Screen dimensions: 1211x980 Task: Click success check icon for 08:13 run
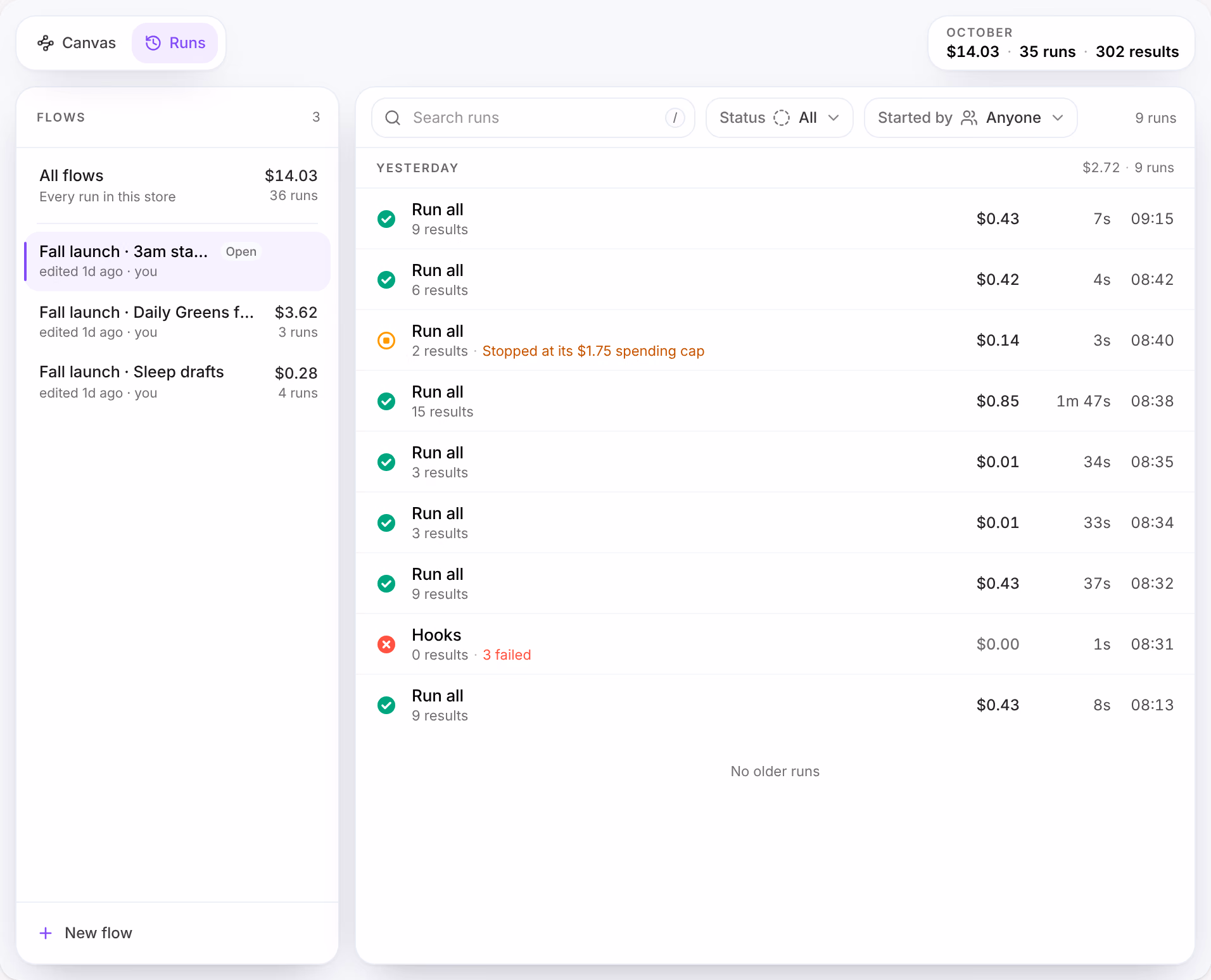(386, 705)
